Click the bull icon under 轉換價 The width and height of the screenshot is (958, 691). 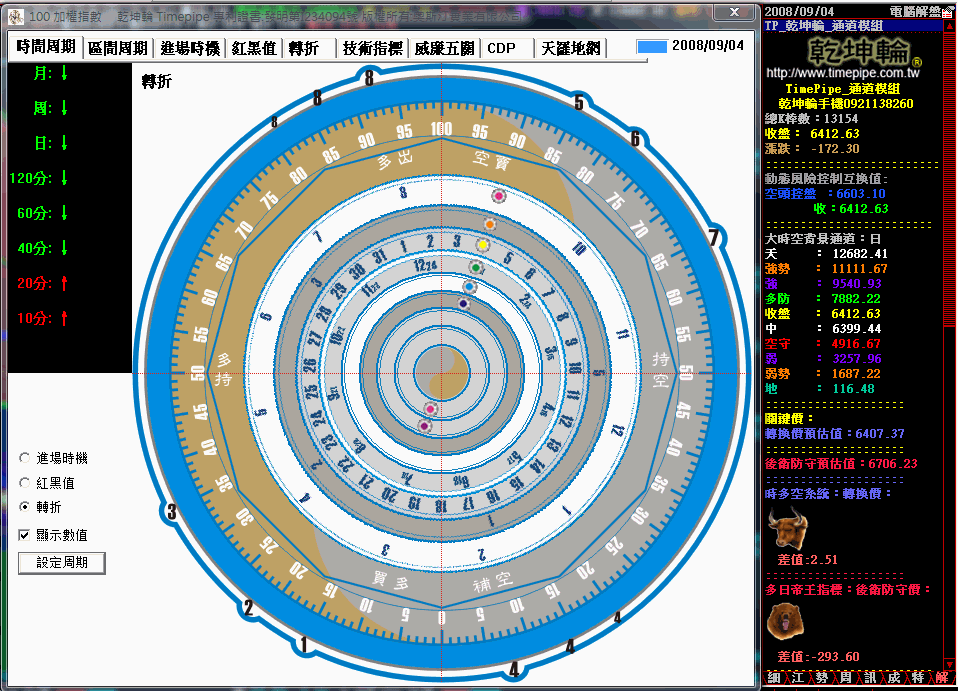[x=788, y=528]
